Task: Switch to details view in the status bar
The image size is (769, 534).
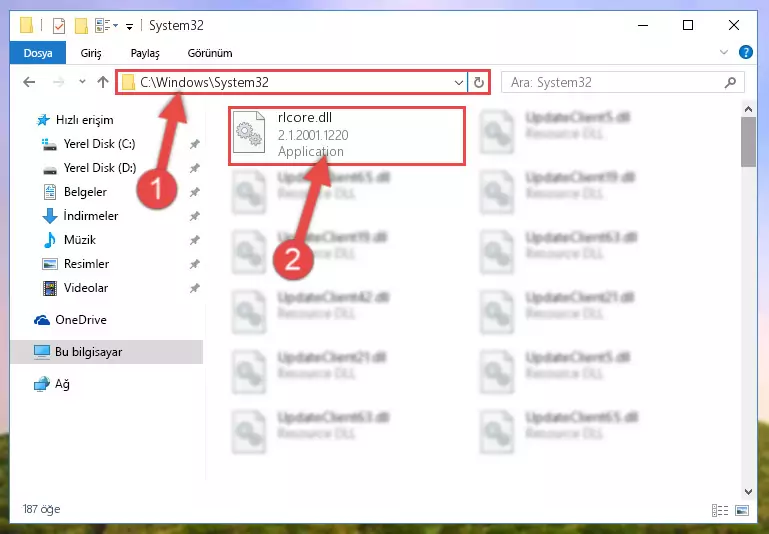Action: coord(719,510)
